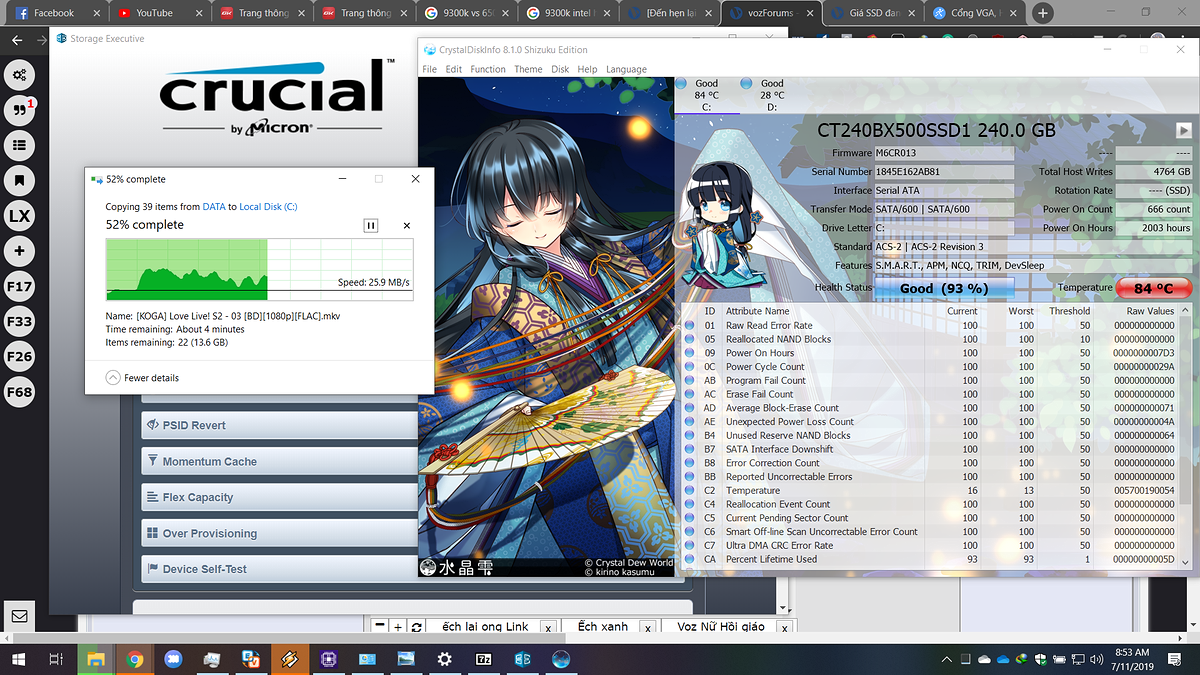Open File Explorer from the taskbar
This screenshot has height=675, width=1200.
pos(95,659)
